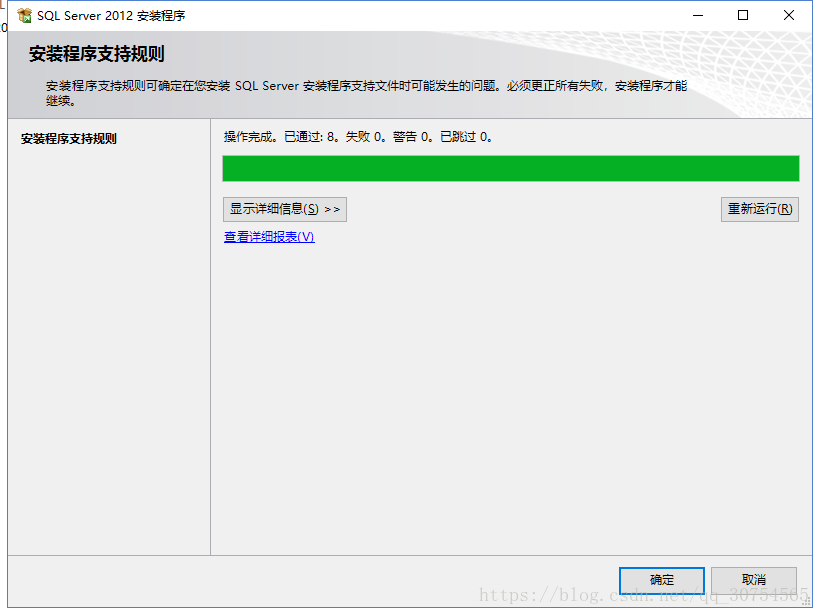Click the empty results area below report link
Screen dimensions: 820x615
(x=510, y=397)
